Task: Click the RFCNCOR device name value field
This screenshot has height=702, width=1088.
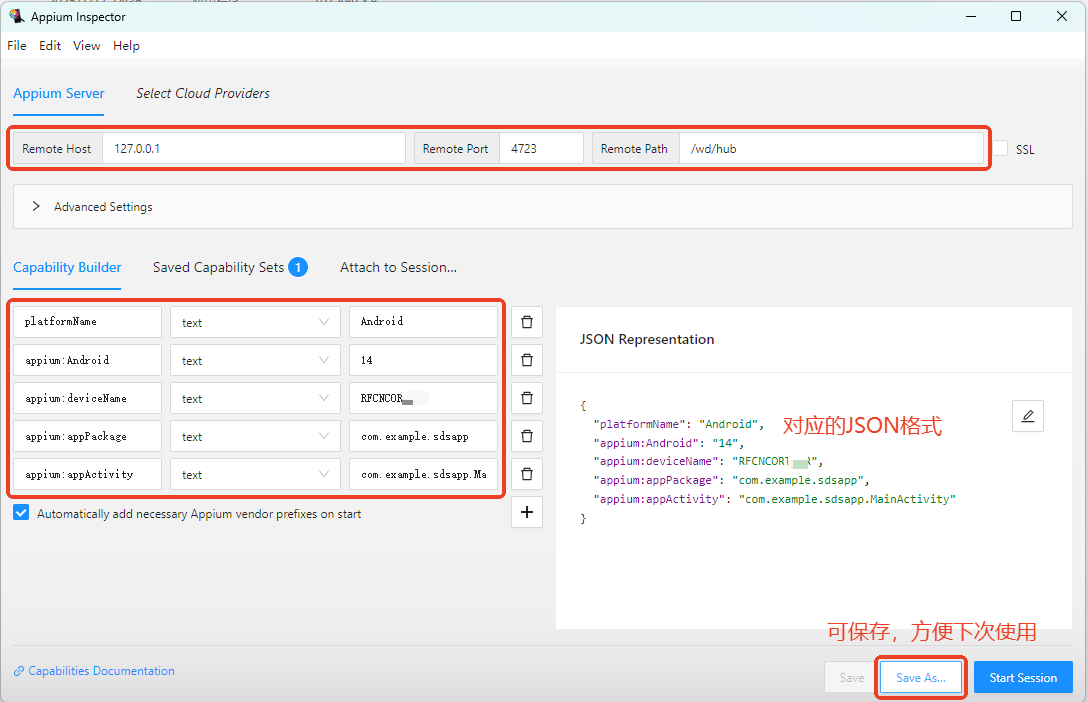Action: point(423,398)
